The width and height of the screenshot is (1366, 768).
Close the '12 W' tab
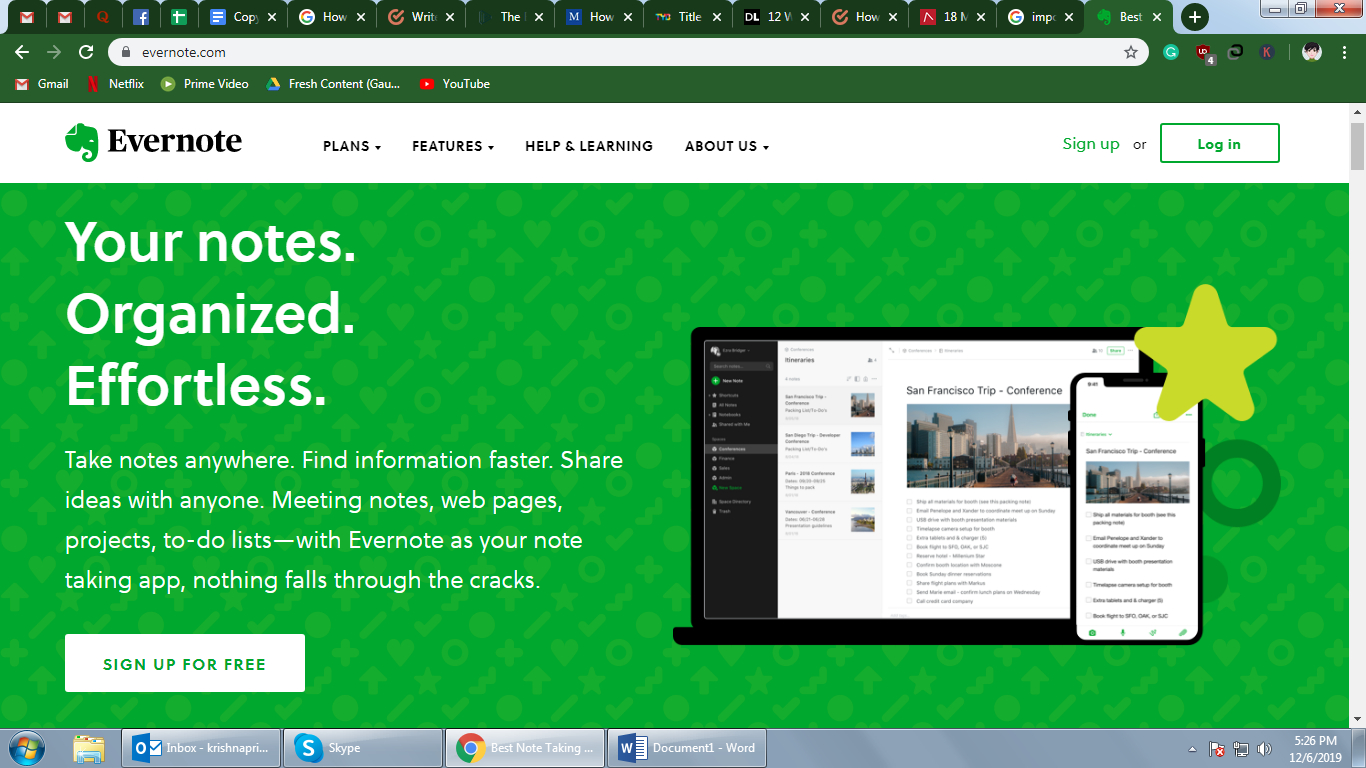coord(805,17)
